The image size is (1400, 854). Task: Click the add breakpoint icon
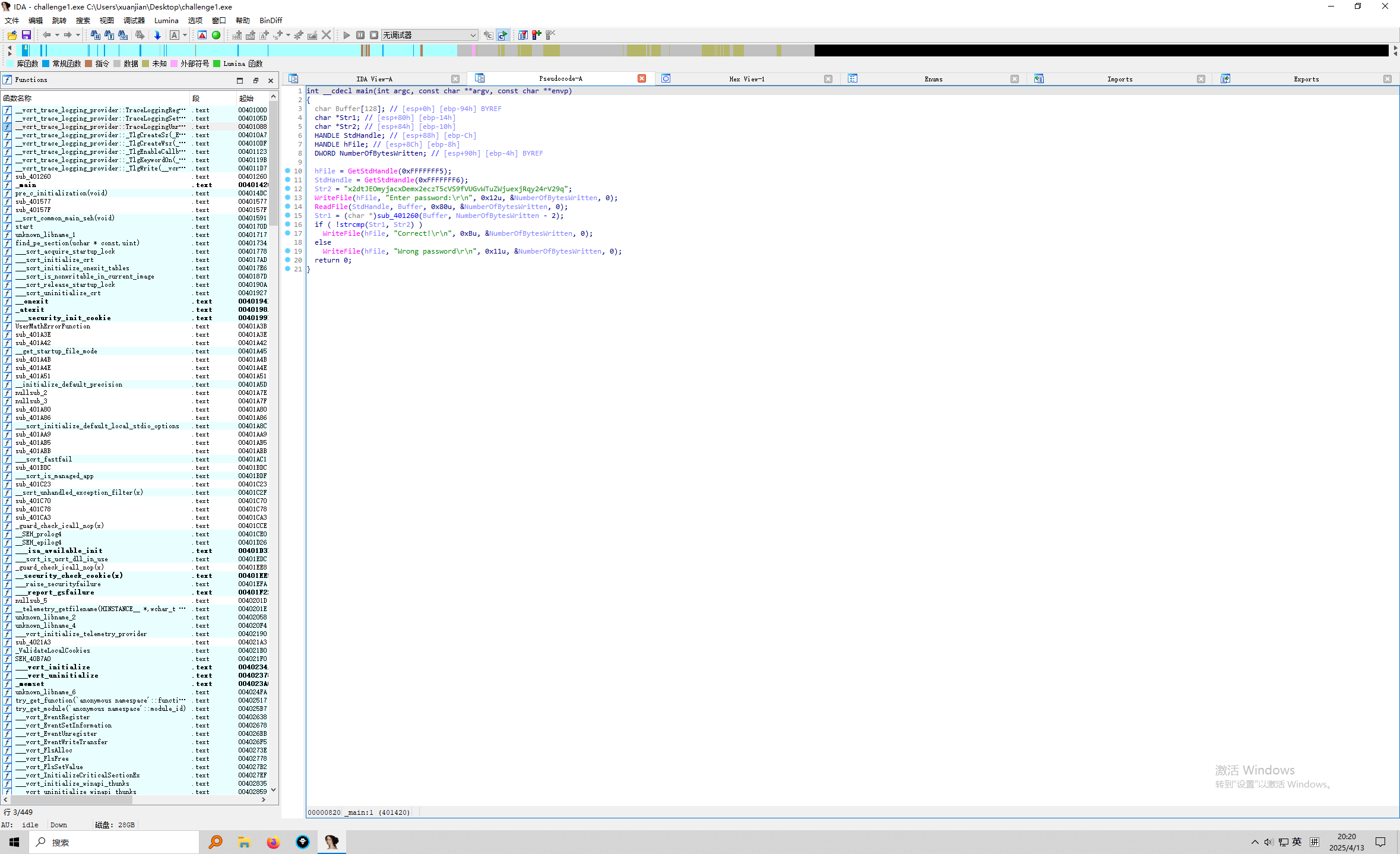pos(536,35)
